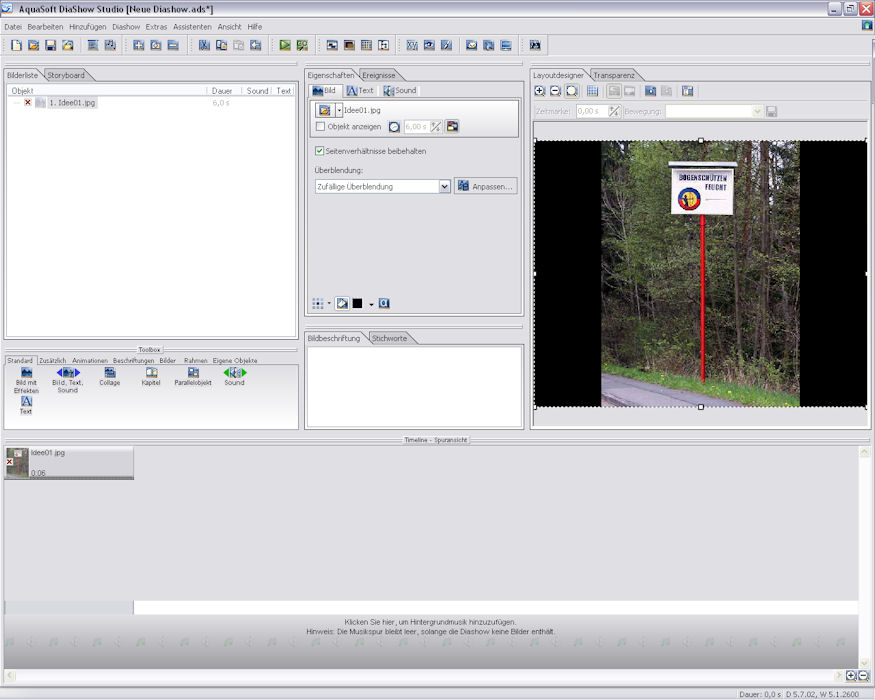Toggle the grid icon in Layoutdesigner toolbar
875x700 pixels.
pyautogui.click(x=593, y=91)
